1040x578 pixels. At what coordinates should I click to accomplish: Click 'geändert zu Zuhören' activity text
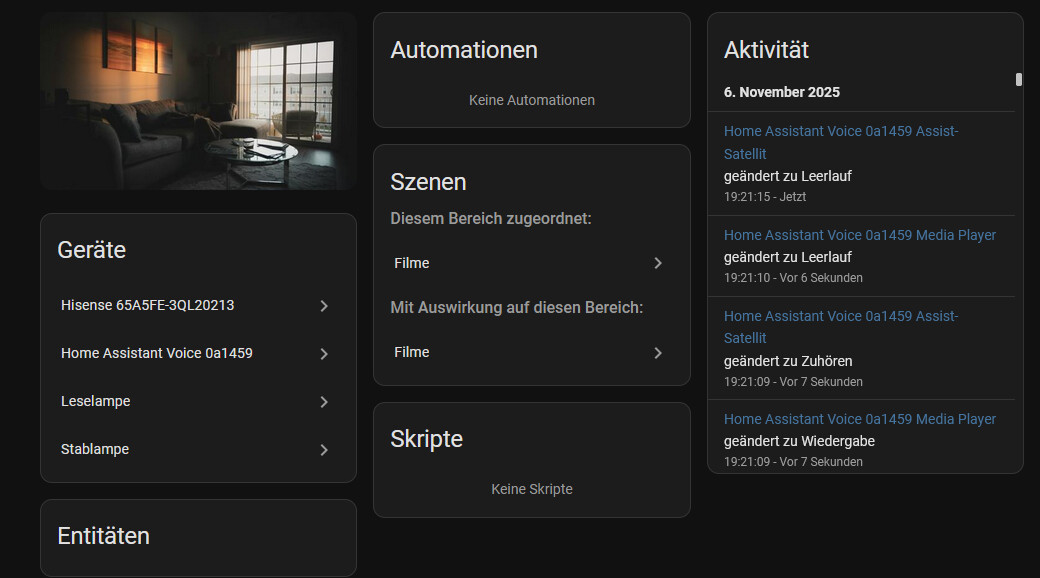coord(787,361)
